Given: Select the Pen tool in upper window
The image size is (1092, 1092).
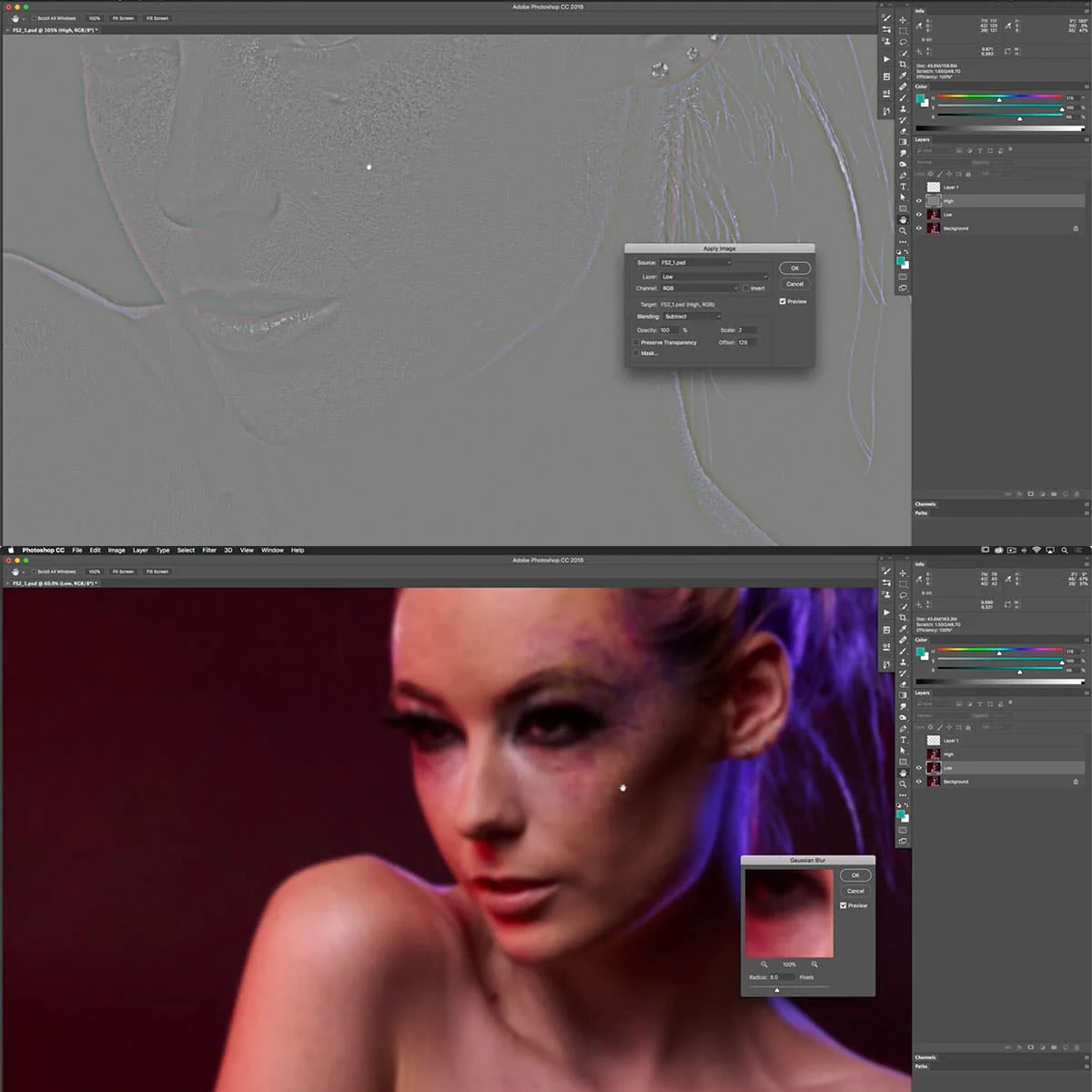Looking at the screenshot, I should click(903, 176).
